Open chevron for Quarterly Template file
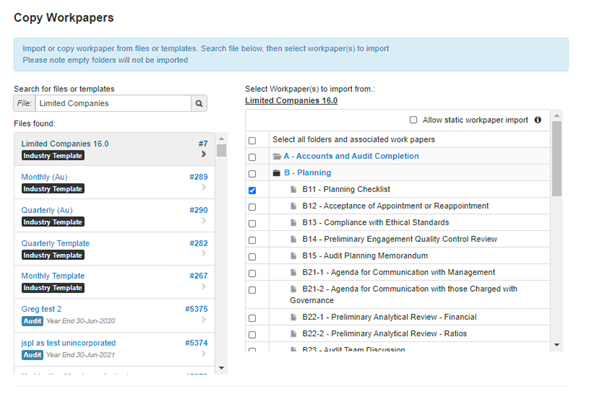Screen dimensions: 602x394 click(203, 253)
